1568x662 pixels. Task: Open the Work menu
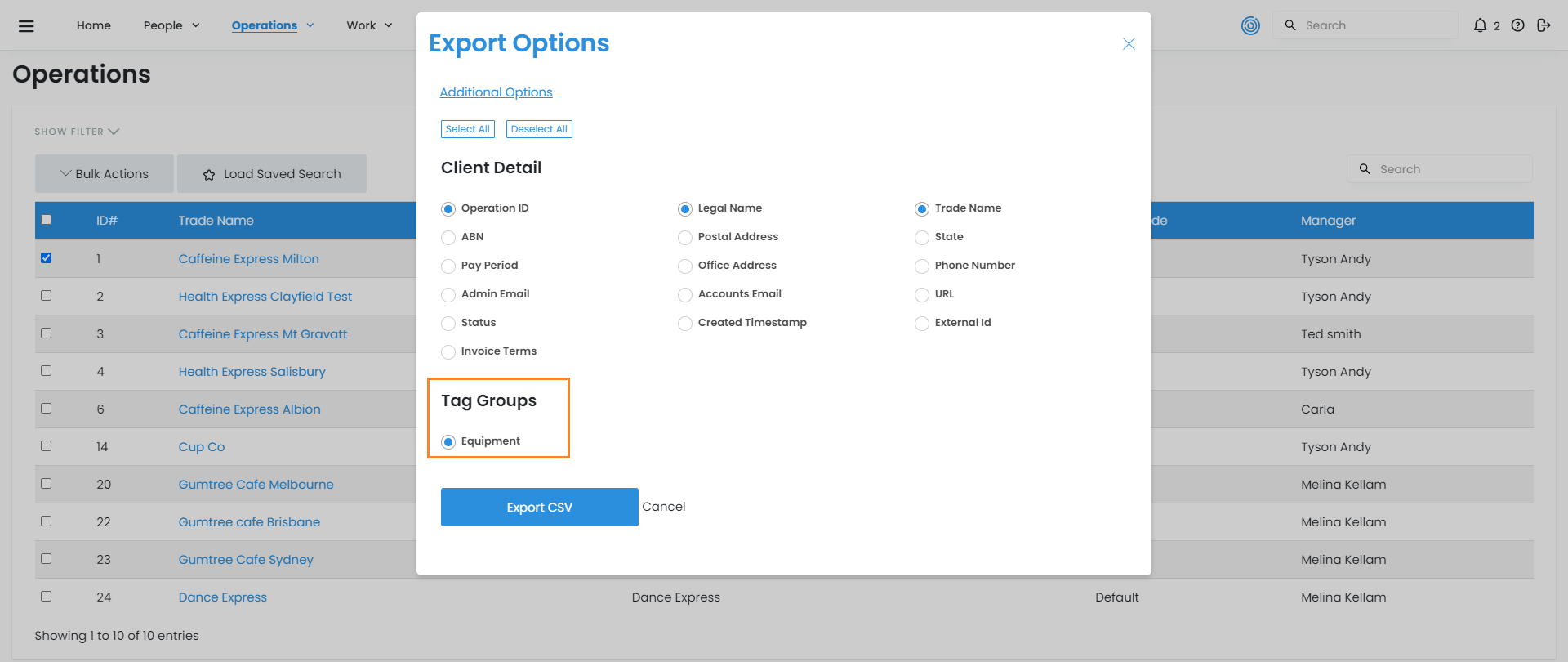tap(369, 25)
